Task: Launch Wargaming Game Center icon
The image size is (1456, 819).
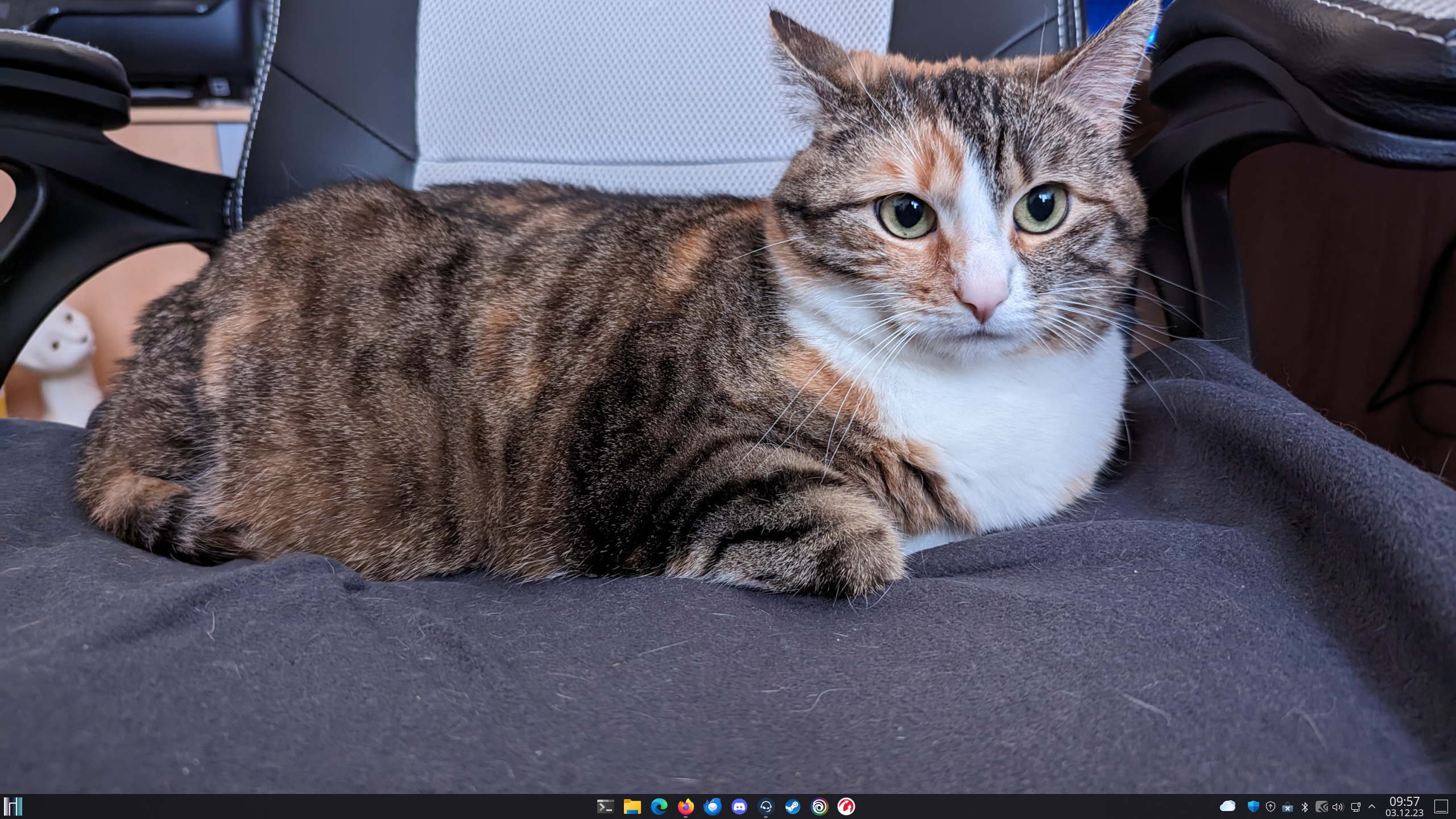Action: (x=846, y=806)
